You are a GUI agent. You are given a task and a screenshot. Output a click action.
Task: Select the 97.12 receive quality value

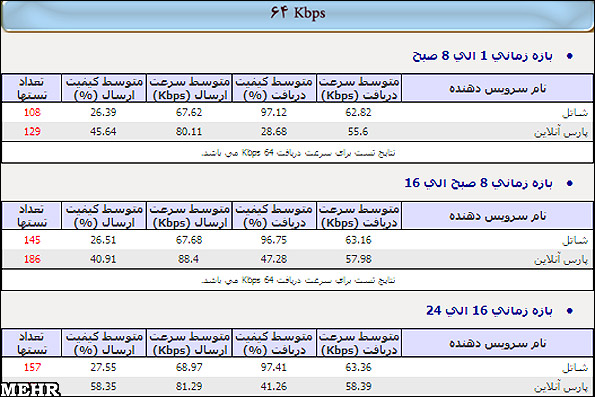click(x=274, y=112)
